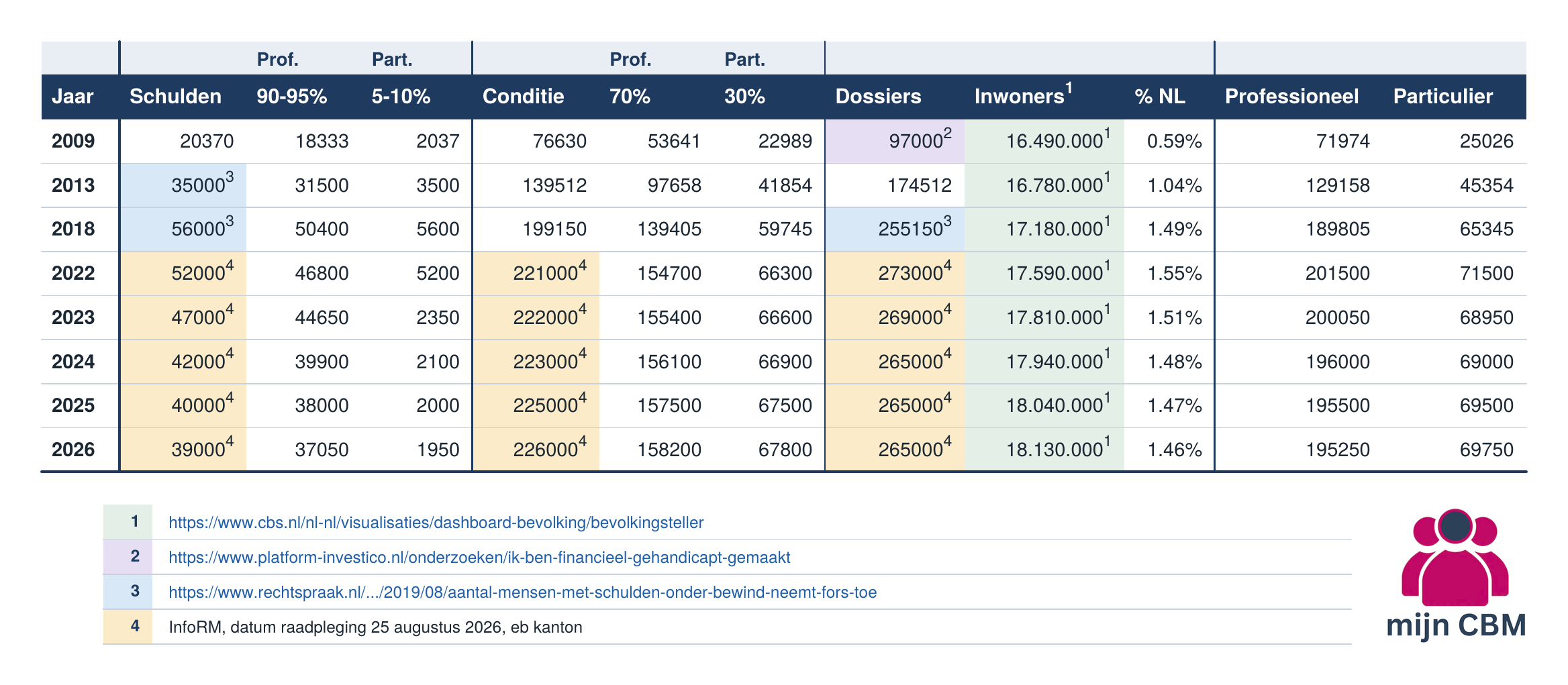Open the platform-investico.nl onderzoeken link

click(479, 558)
